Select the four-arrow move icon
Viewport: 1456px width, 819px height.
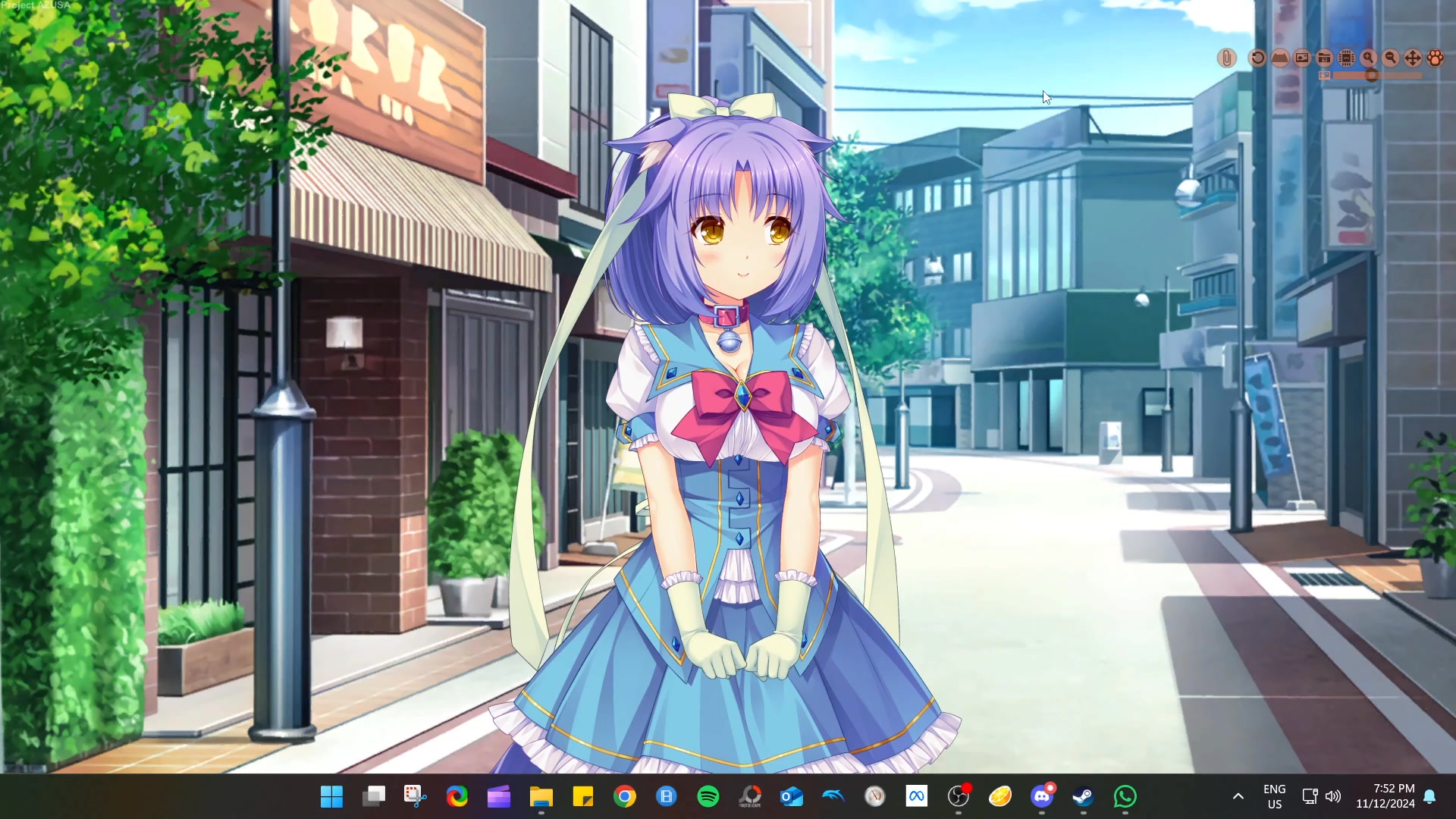(x=1413, y=58)
